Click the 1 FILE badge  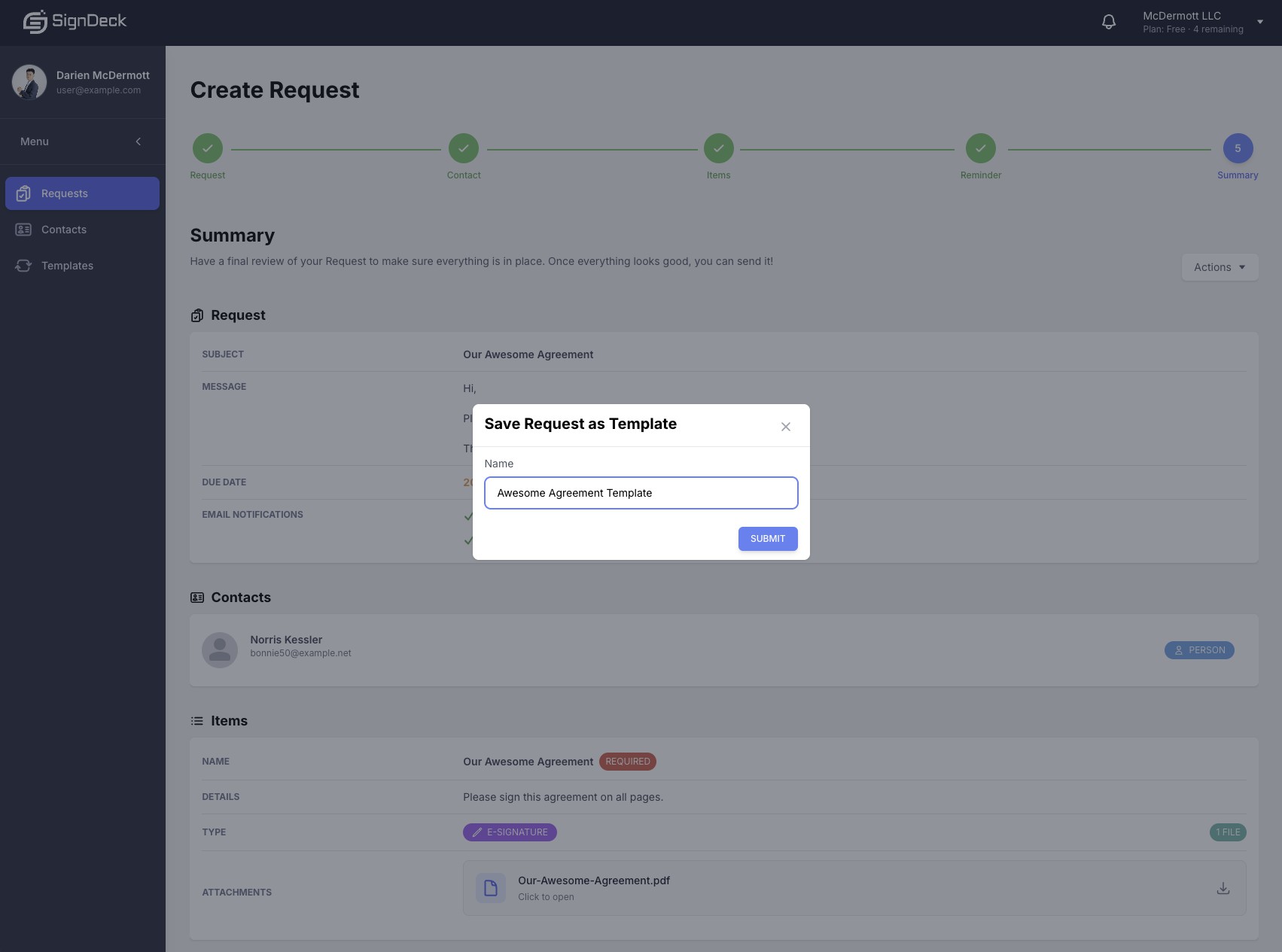(1228, 832)
